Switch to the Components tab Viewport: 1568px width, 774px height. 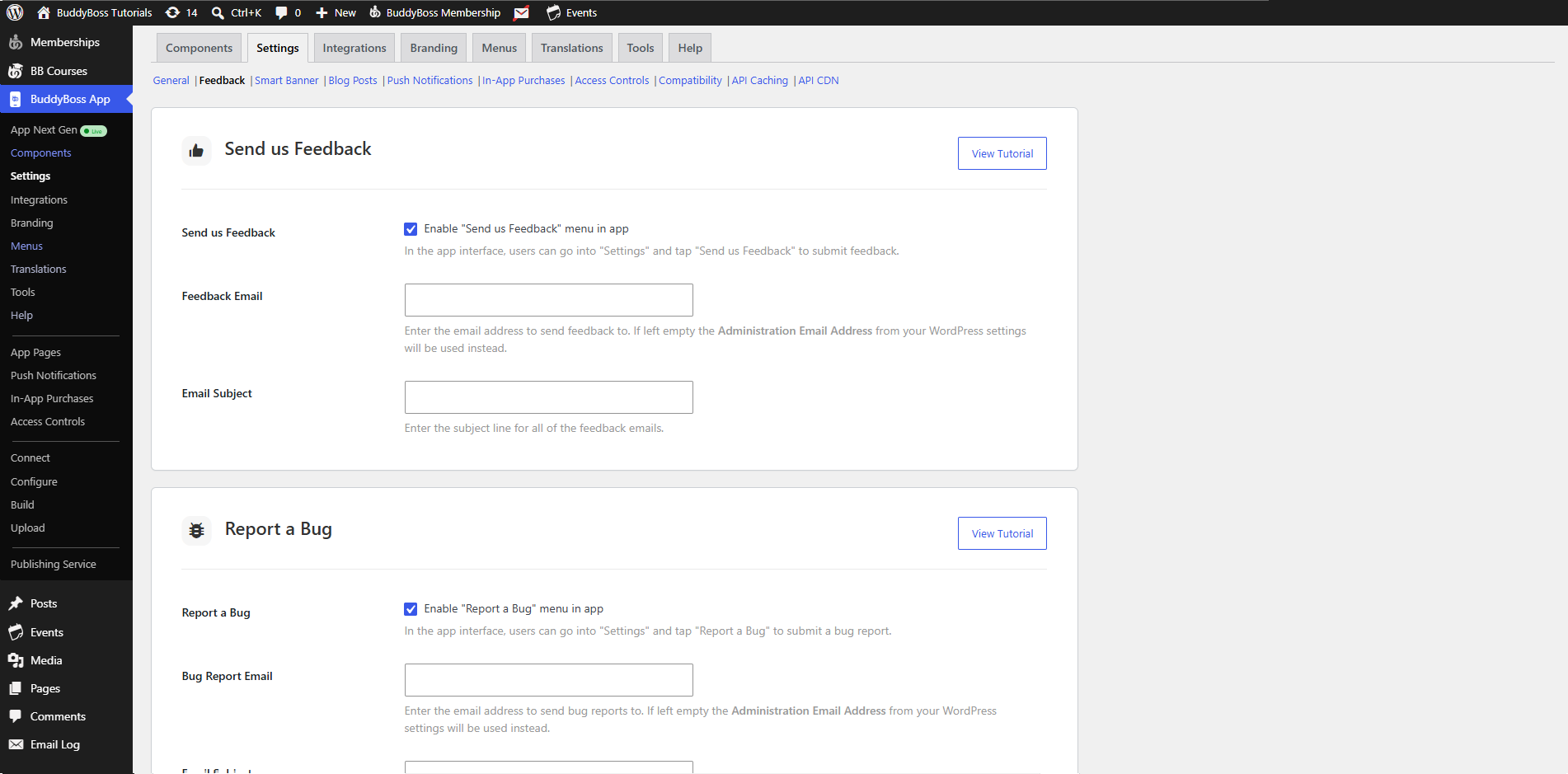[x=199, y=48]
